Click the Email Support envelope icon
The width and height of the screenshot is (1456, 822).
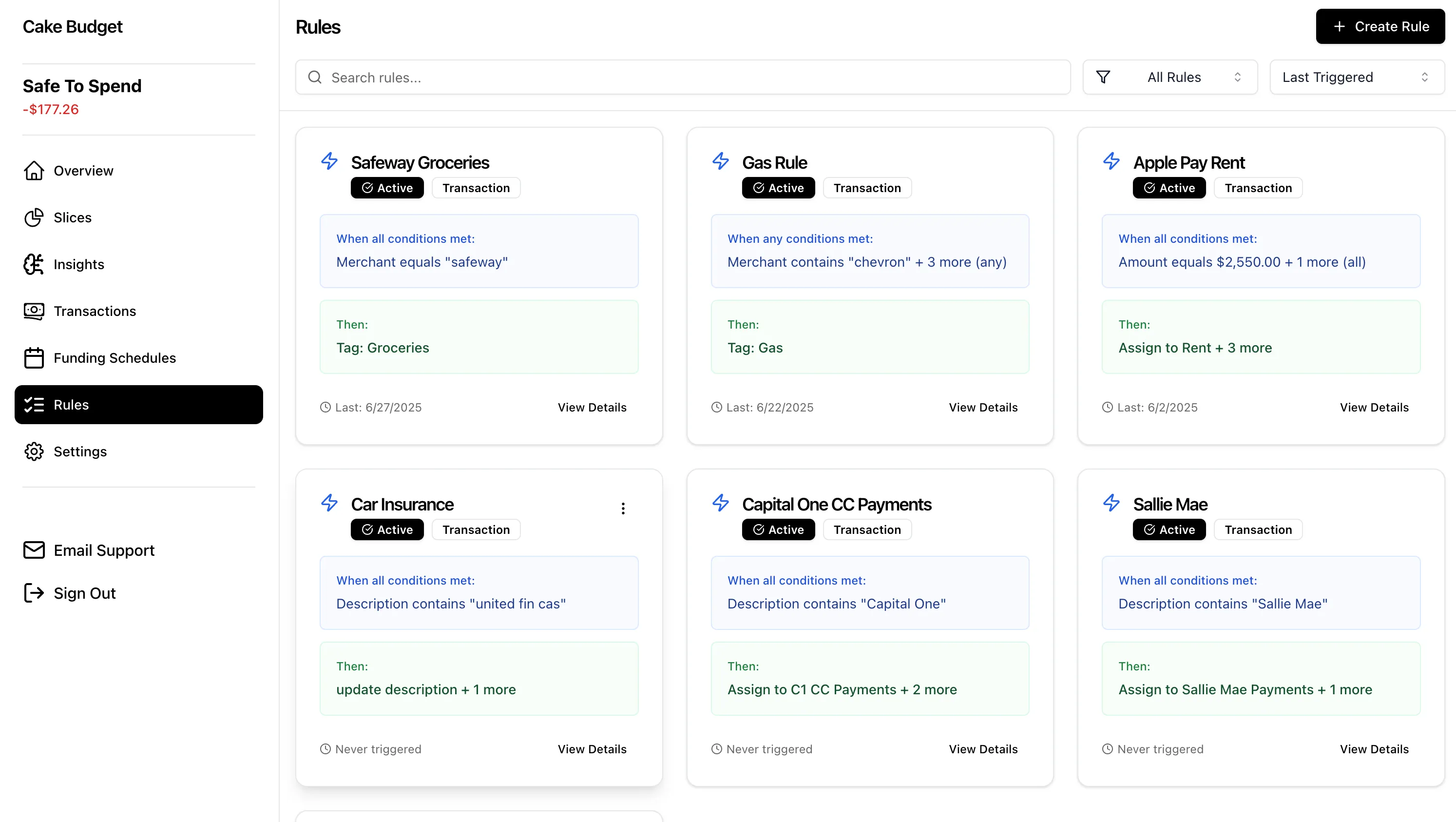[34, 550]
